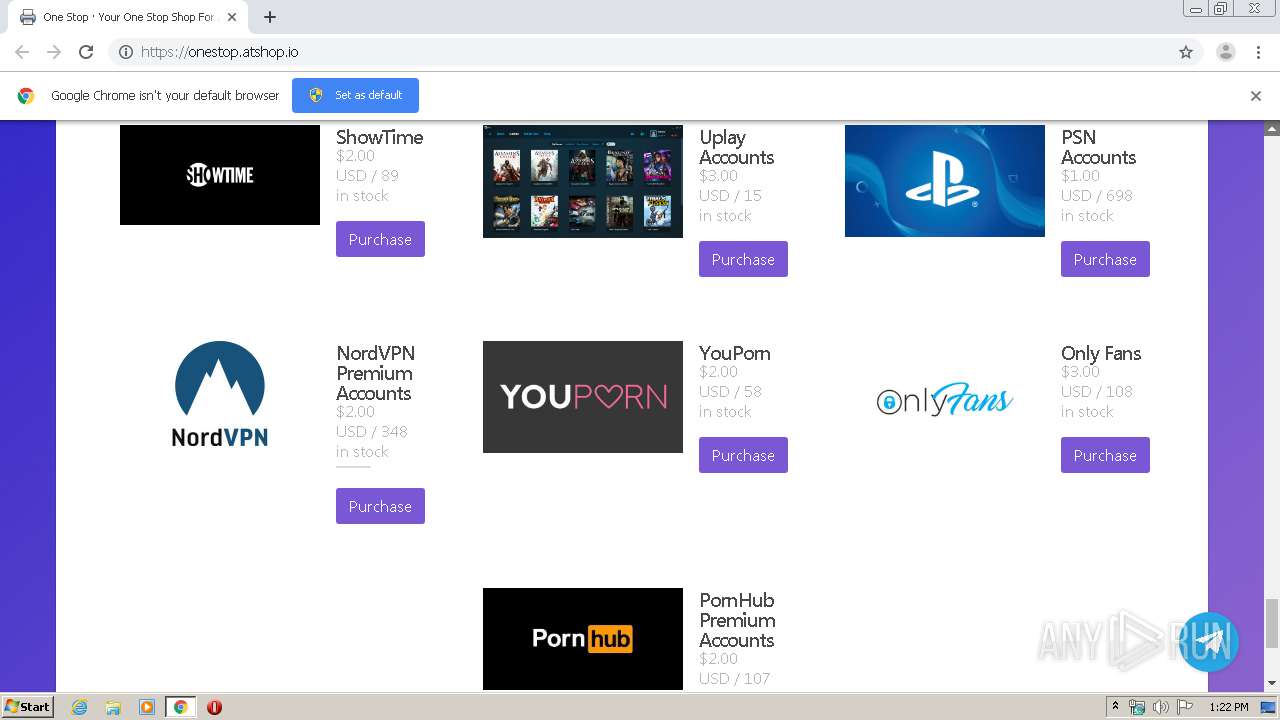Open Windows Explorer folder in taskbar

113,707
